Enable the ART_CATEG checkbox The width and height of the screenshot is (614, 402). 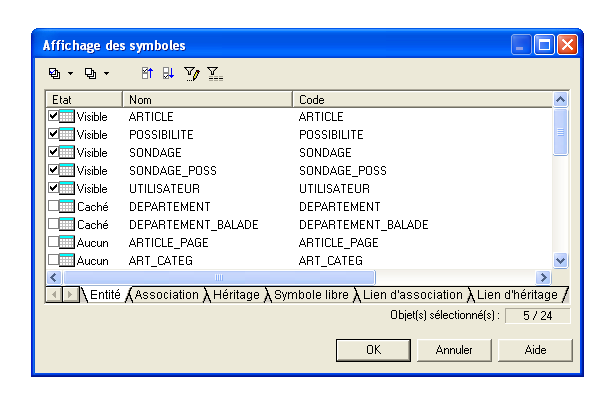pos(53,260)
